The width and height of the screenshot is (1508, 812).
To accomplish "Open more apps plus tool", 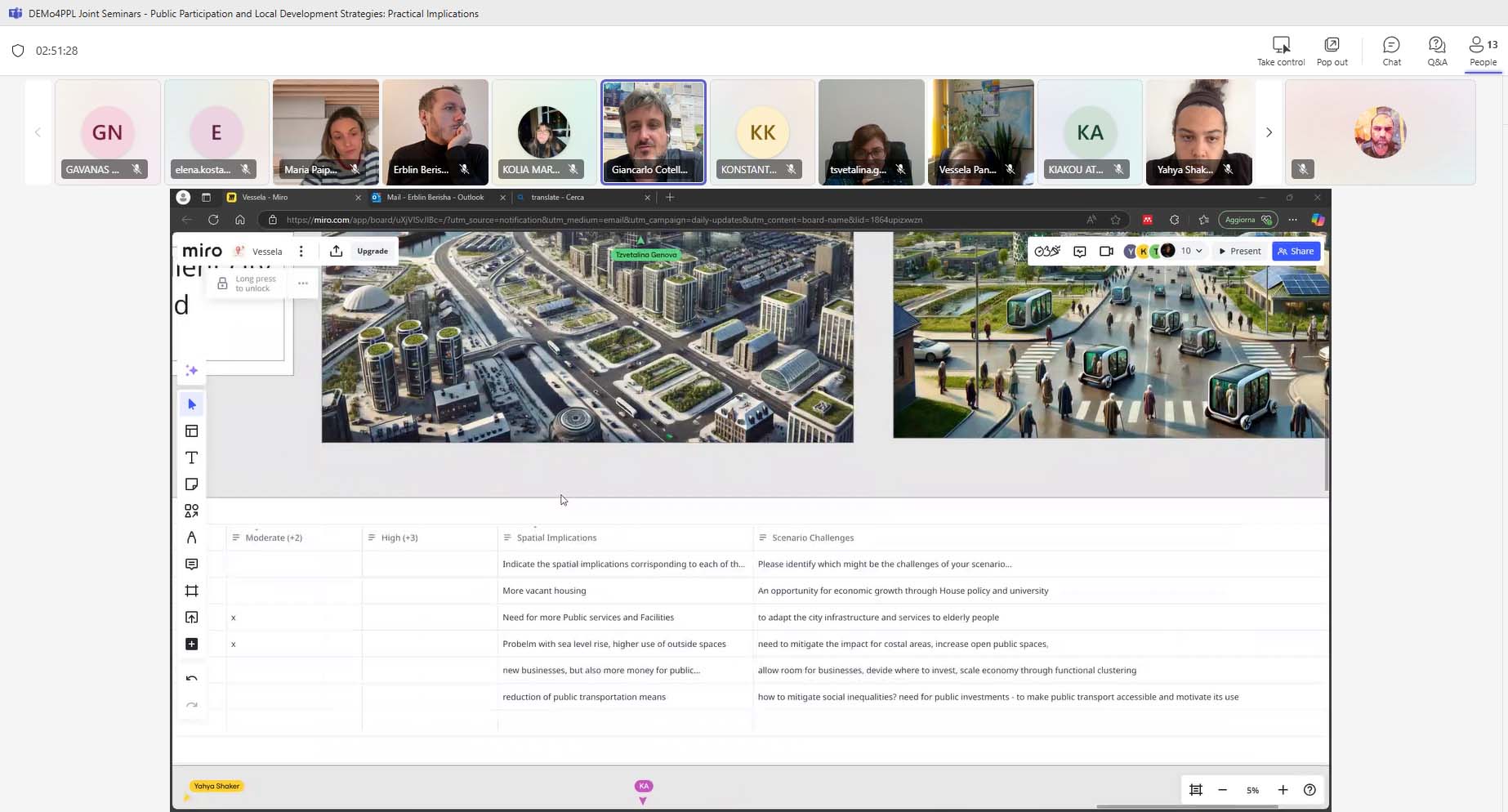I will click(x=192, y=645).
